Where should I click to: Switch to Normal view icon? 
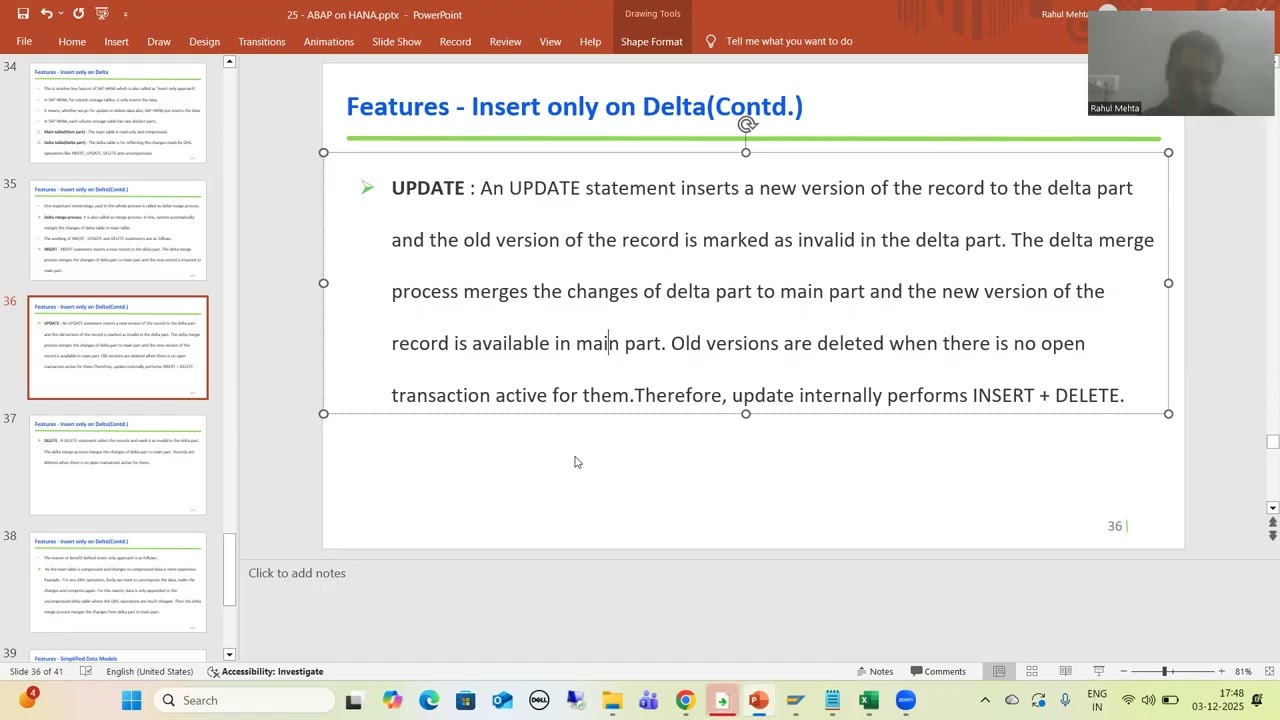pos(999,671)
